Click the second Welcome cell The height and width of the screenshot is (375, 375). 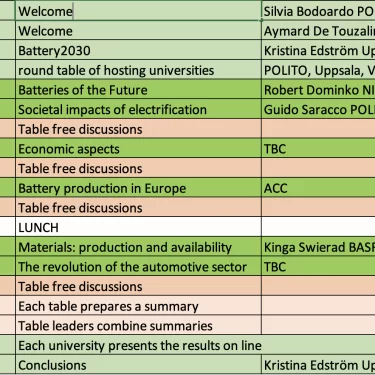pyautogui.click(x=138, y=31)
